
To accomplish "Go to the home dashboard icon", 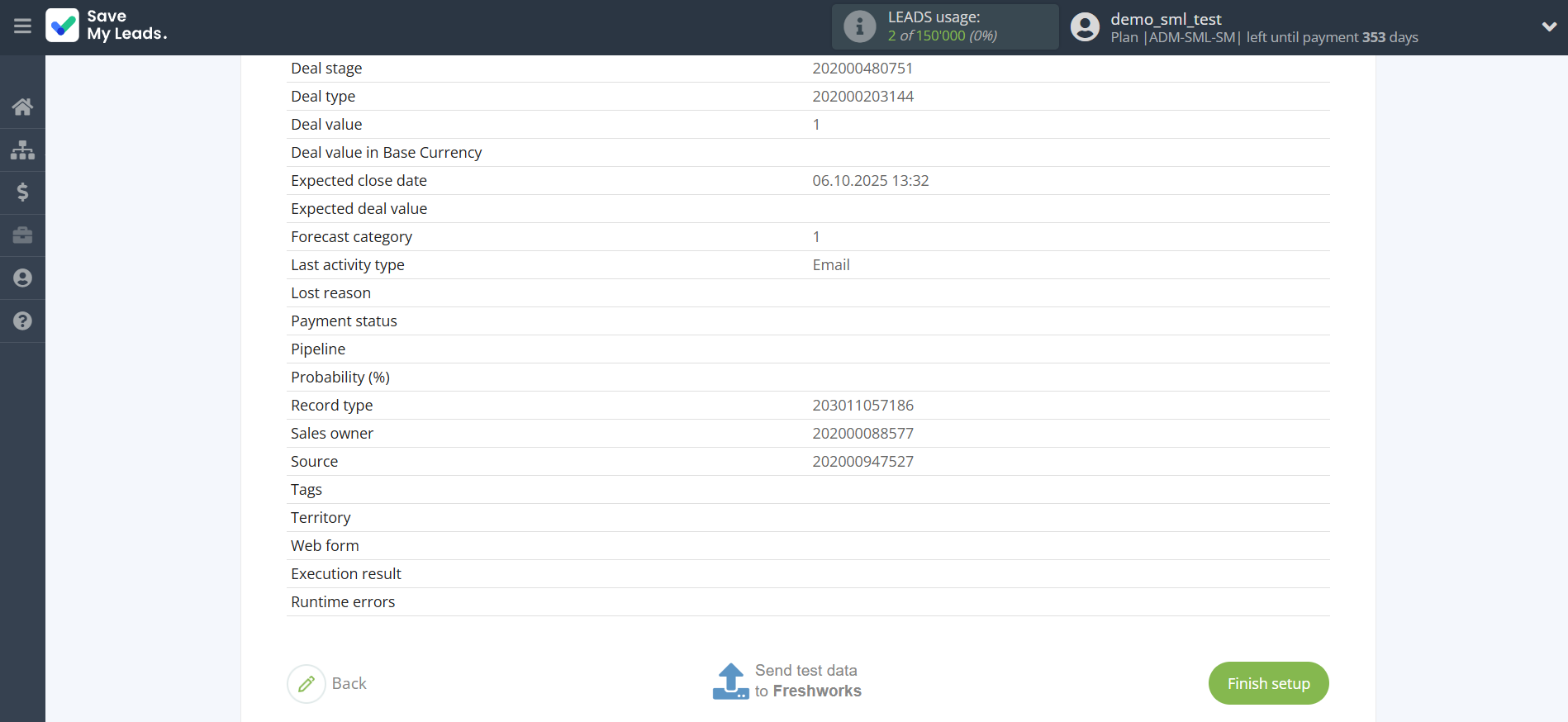I will click(x=22, y=107).
